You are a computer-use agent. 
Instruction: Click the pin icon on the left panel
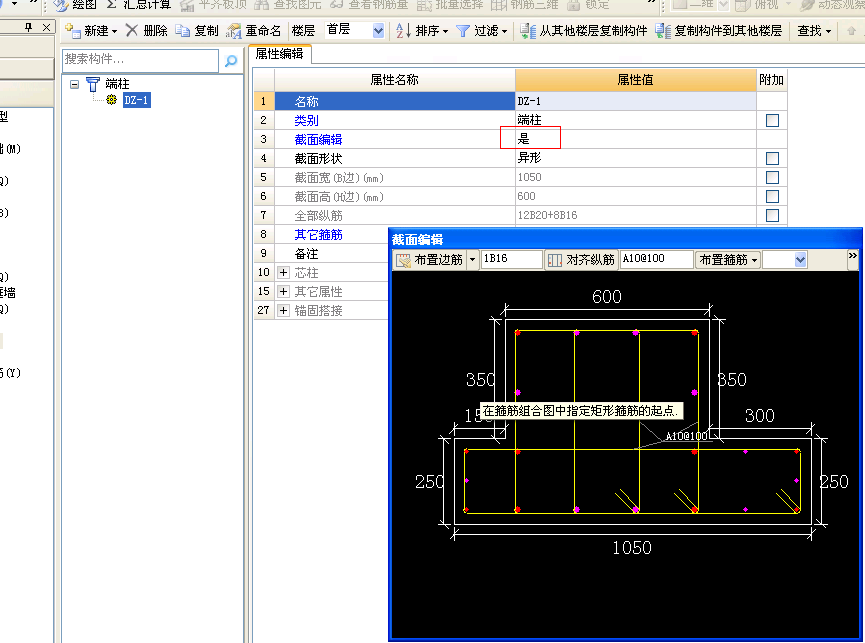[29, 27]
